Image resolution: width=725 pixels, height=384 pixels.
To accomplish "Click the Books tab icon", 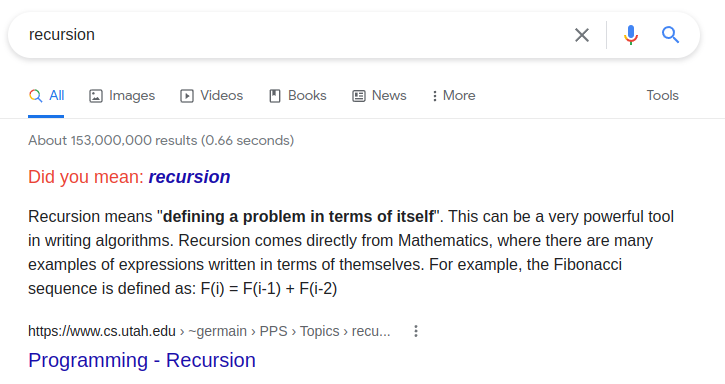I will coord(275,96).
